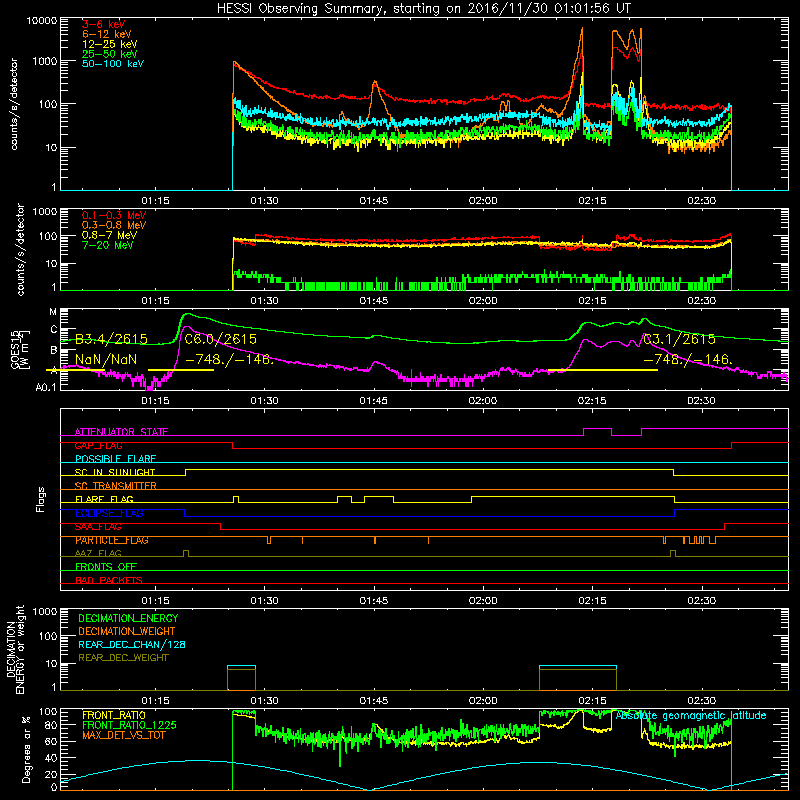Click the 02:15 tick label under flags panel

pyautogui.click(x=592, y=601)
